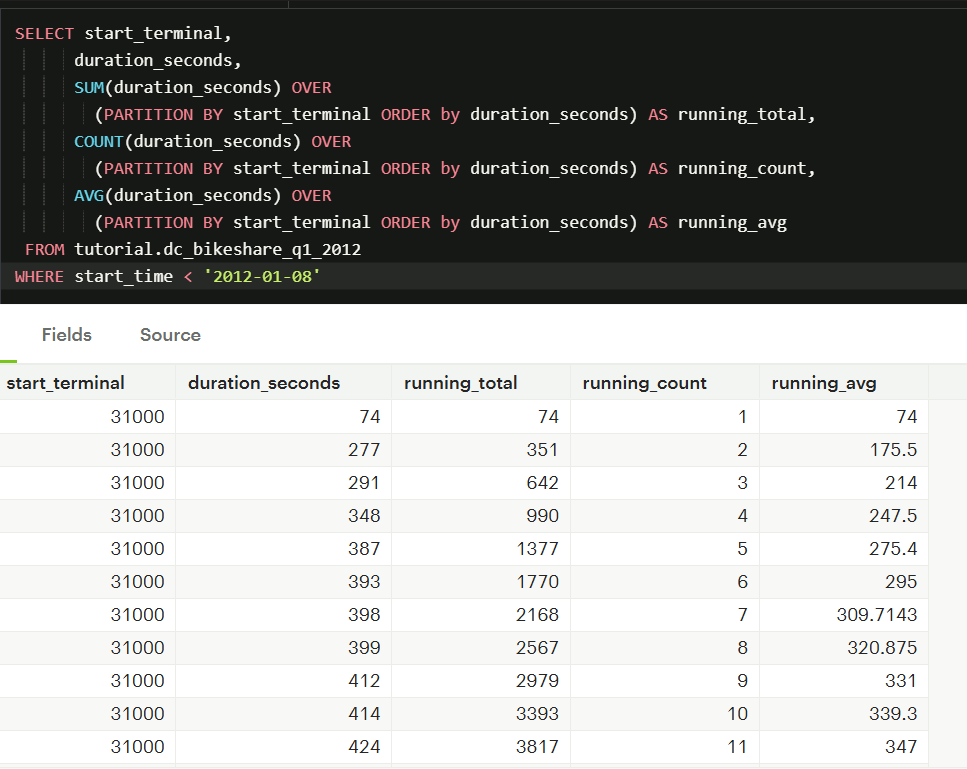967x769 pixels.
Task: Select running_total cell 351
Action: point(481,450)
